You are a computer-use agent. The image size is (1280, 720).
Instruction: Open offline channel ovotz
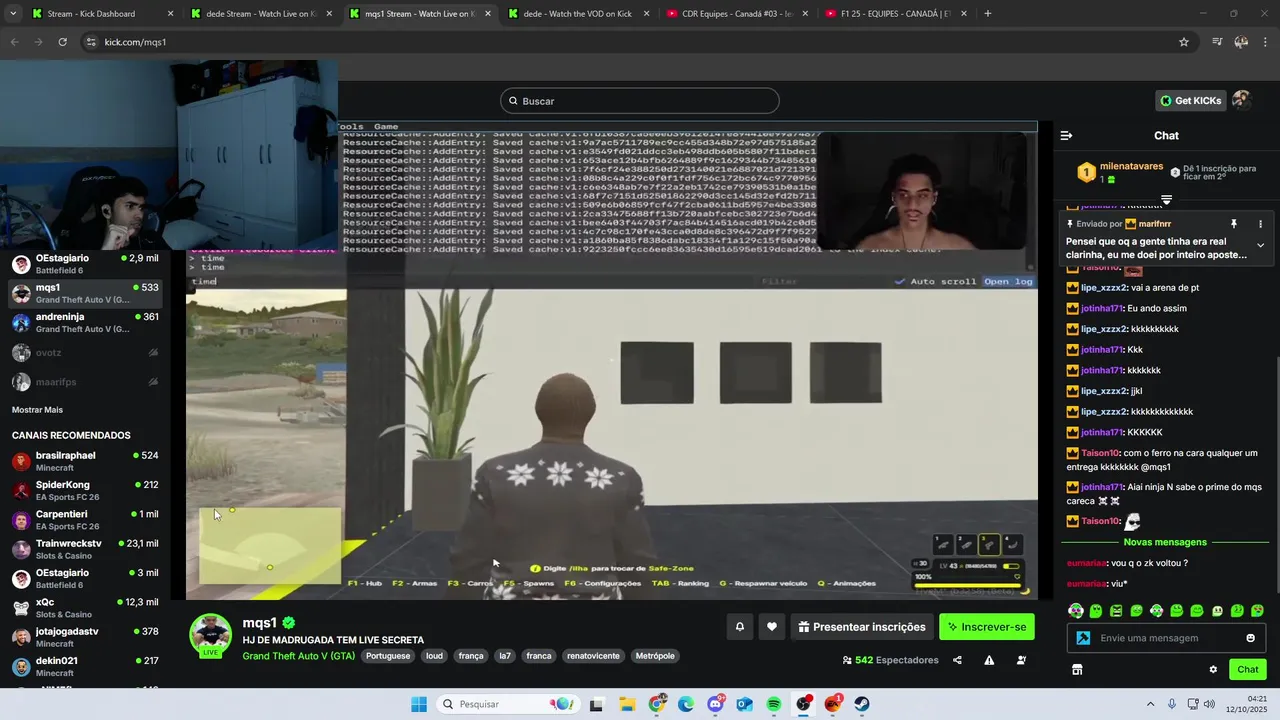85,353
